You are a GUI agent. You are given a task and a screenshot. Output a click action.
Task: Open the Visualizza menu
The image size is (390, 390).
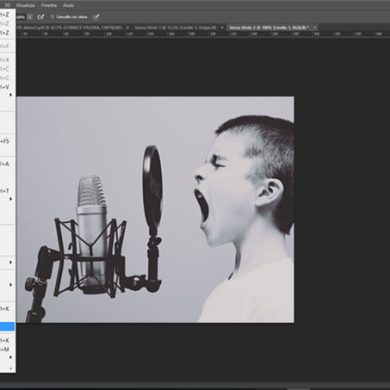(x=25, y=5)
